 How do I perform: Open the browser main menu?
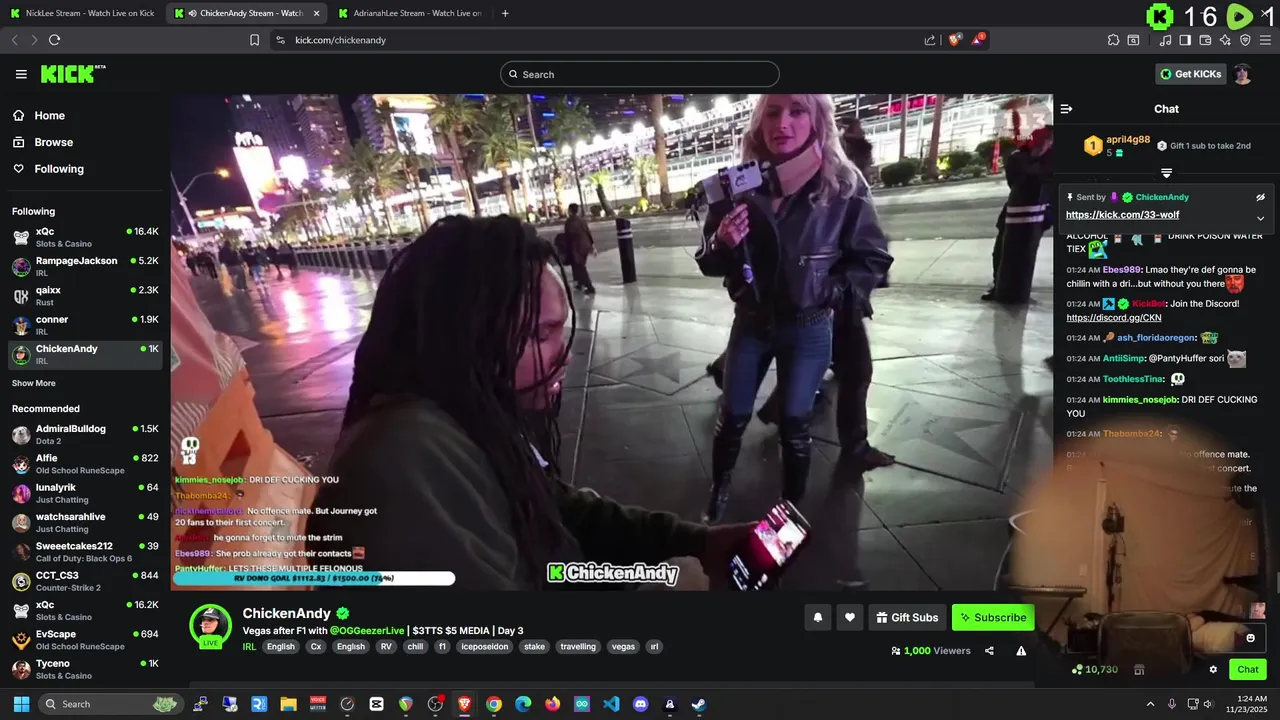coord(1265,40)
